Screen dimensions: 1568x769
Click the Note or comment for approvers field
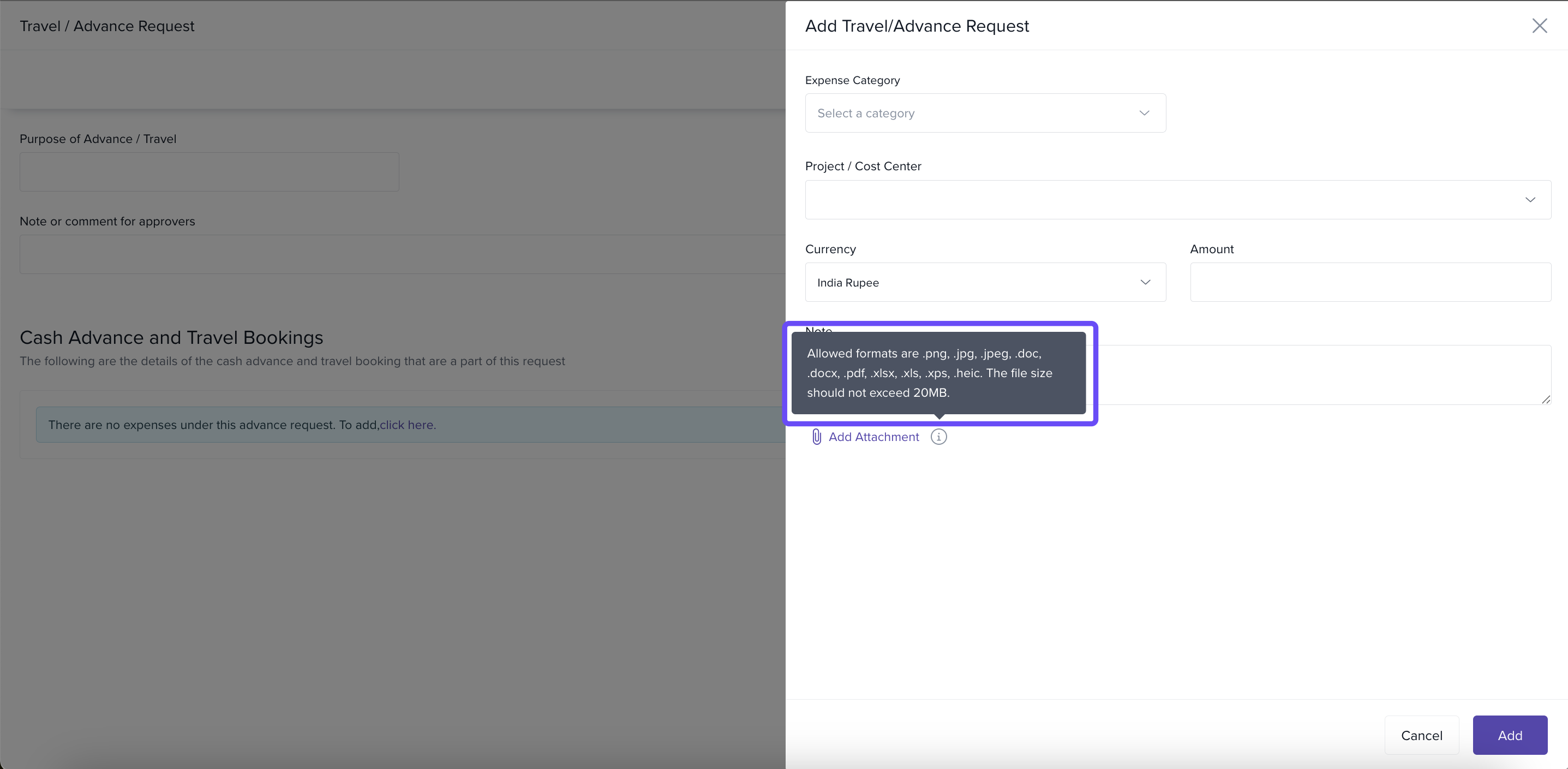click(402, 254)
